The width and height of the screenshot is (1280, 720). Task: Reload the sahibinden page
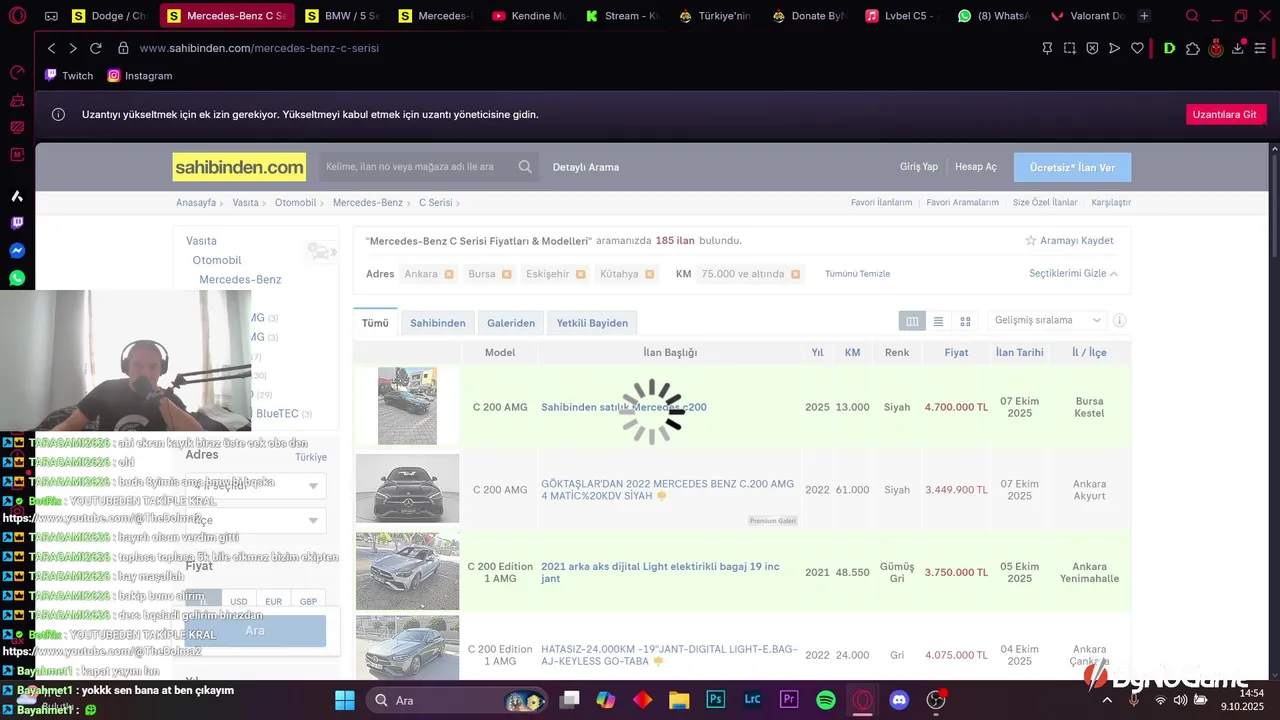point(96,48)
